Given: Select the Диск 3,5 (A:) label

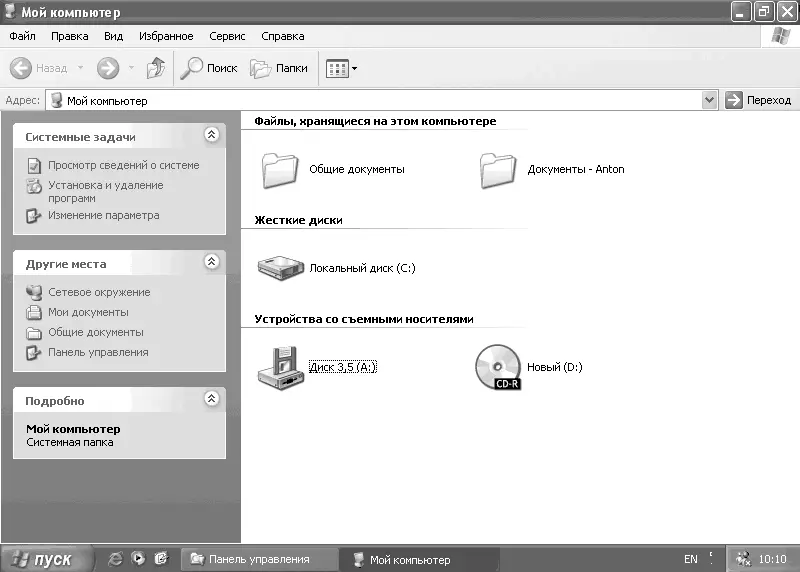Looking at the screenshot, I should coord(343,367).
